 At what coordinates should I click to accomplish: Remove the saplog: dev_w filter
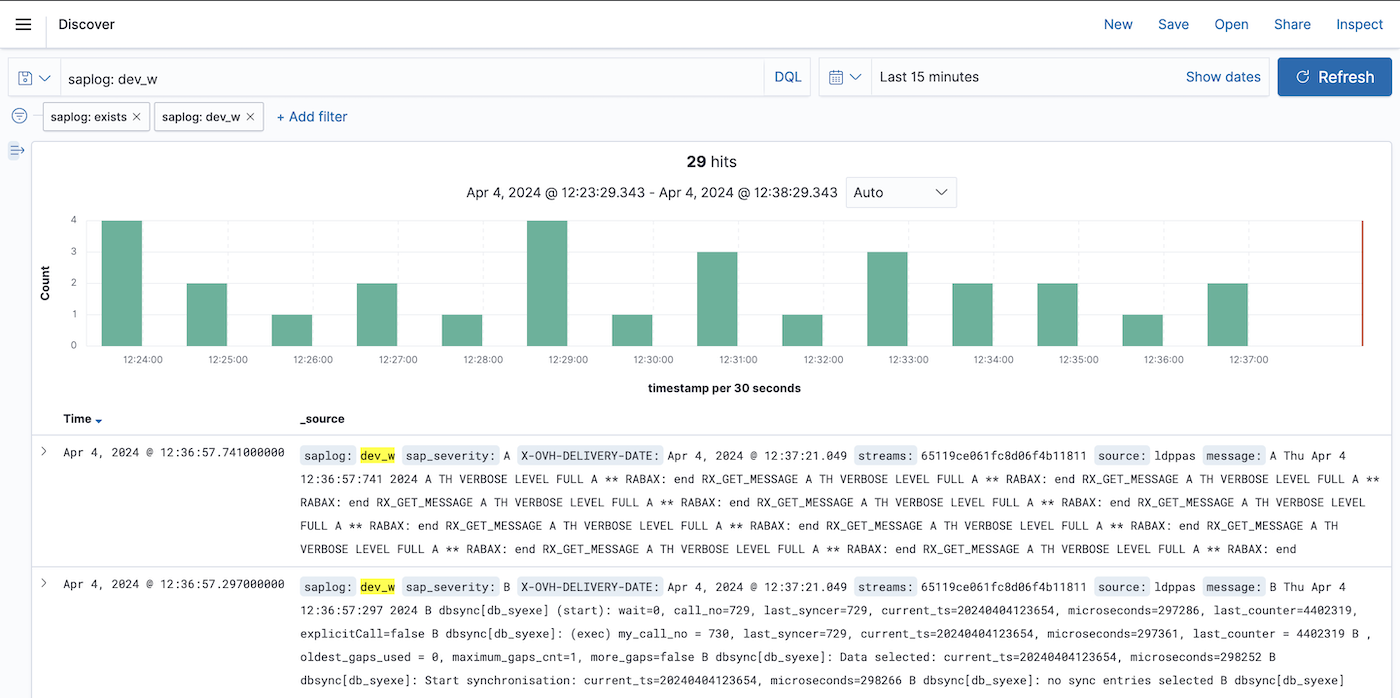tap(251, 117)
